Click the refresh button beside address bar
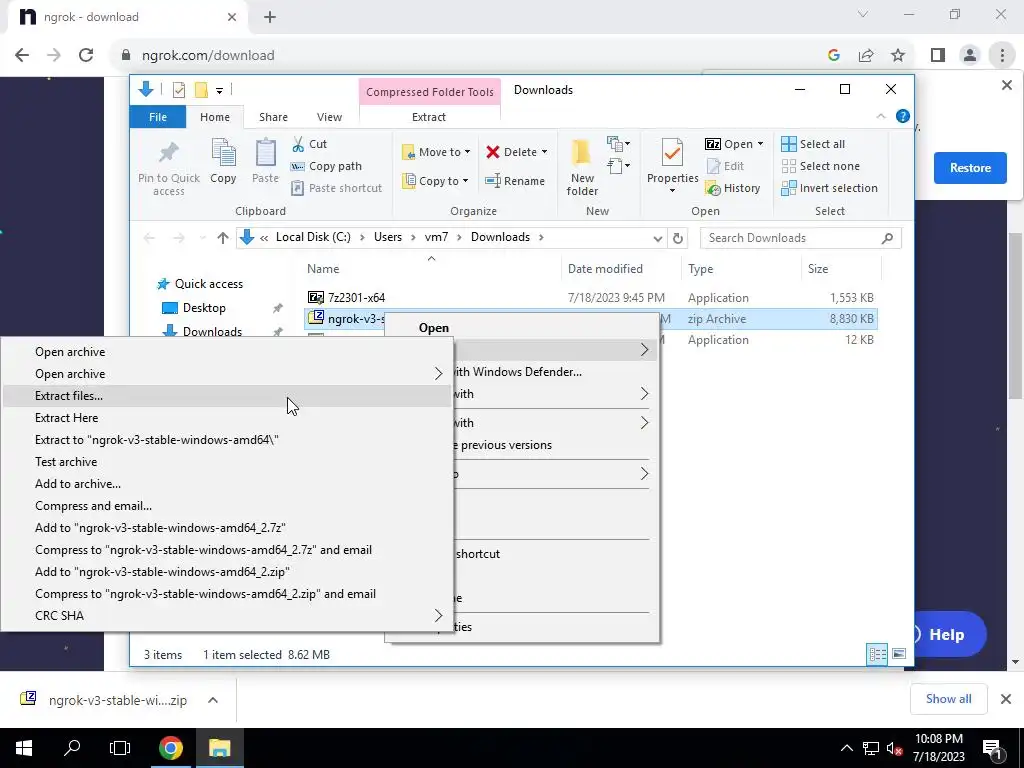 pos(678,238)
